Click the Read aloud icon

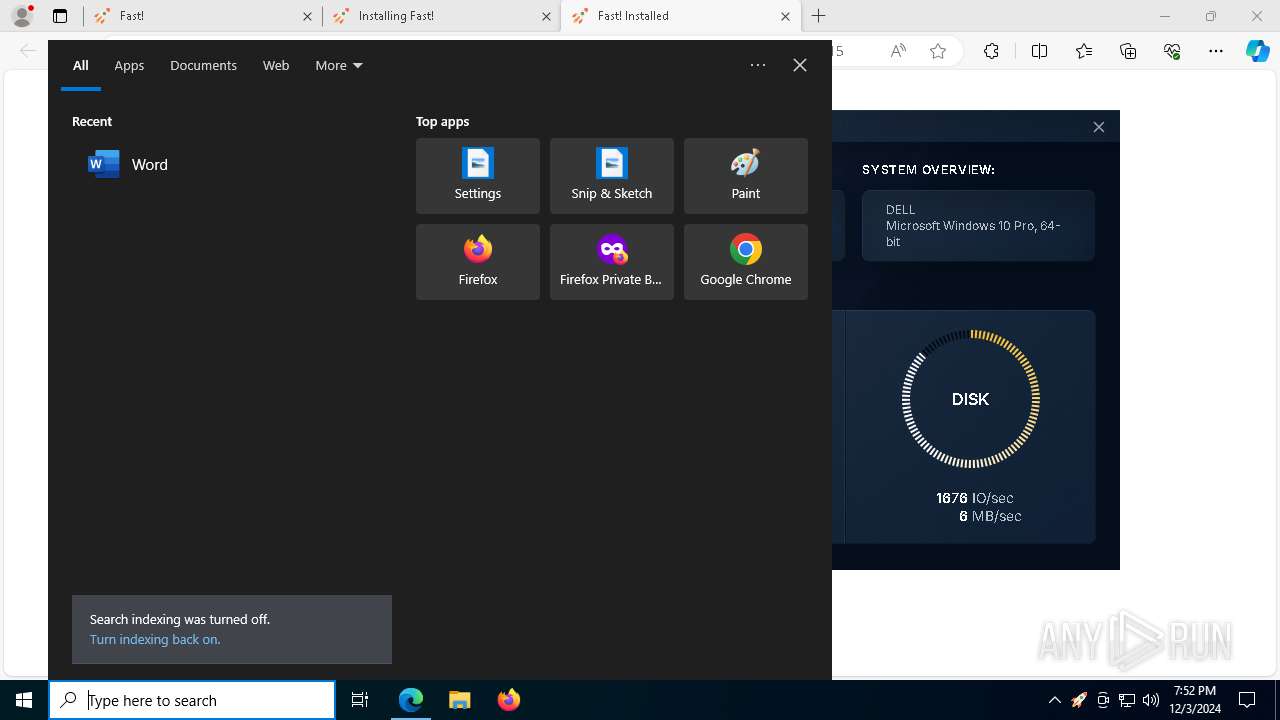click(x=898, y=51)
